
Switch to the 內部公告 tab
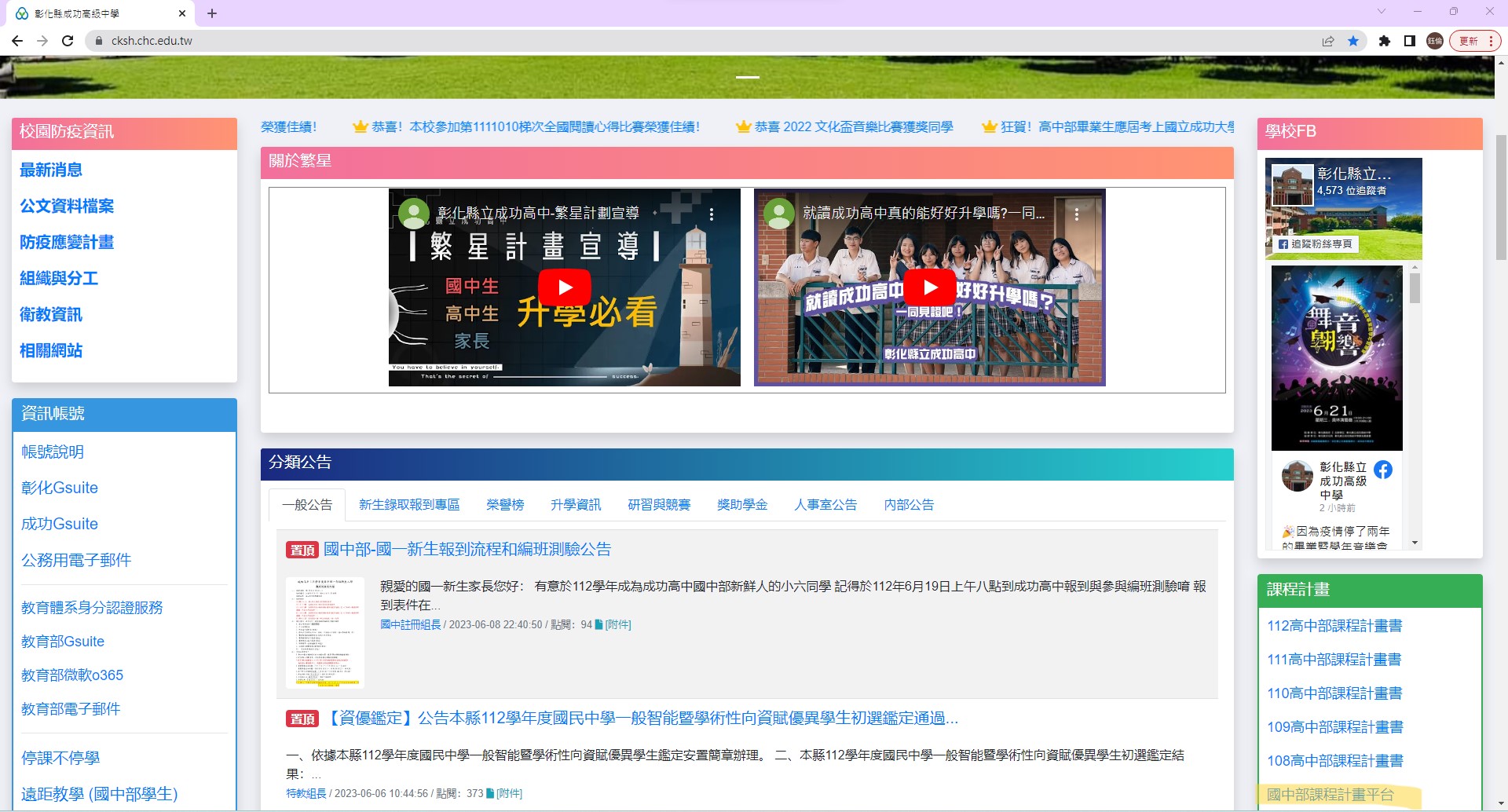(909, 505)
